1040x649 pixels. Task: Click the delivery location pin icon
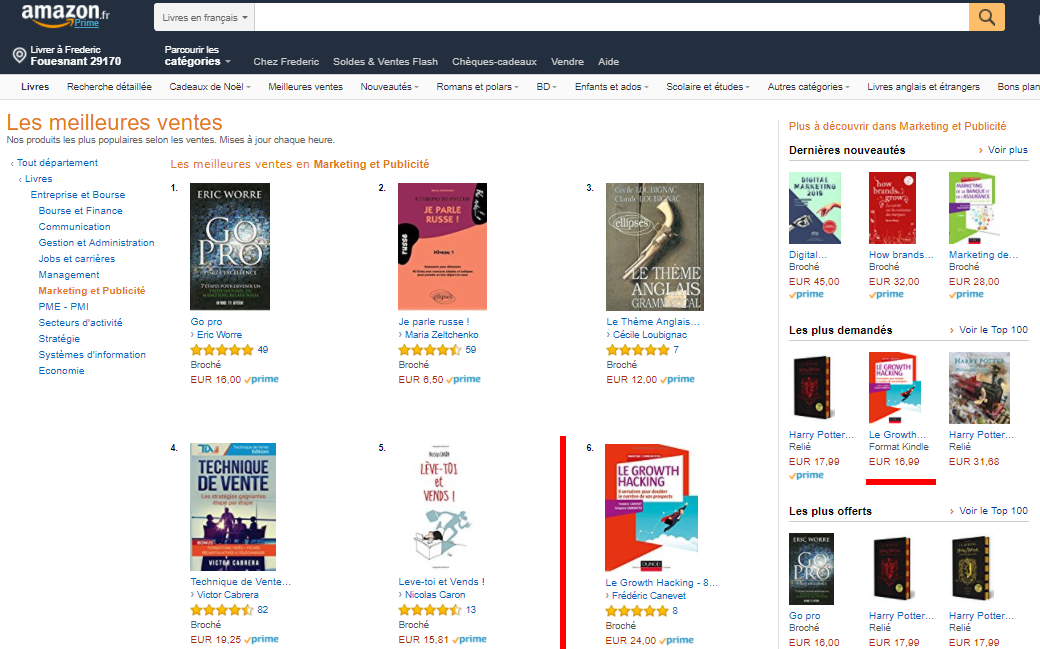click(x=20, y=55)
